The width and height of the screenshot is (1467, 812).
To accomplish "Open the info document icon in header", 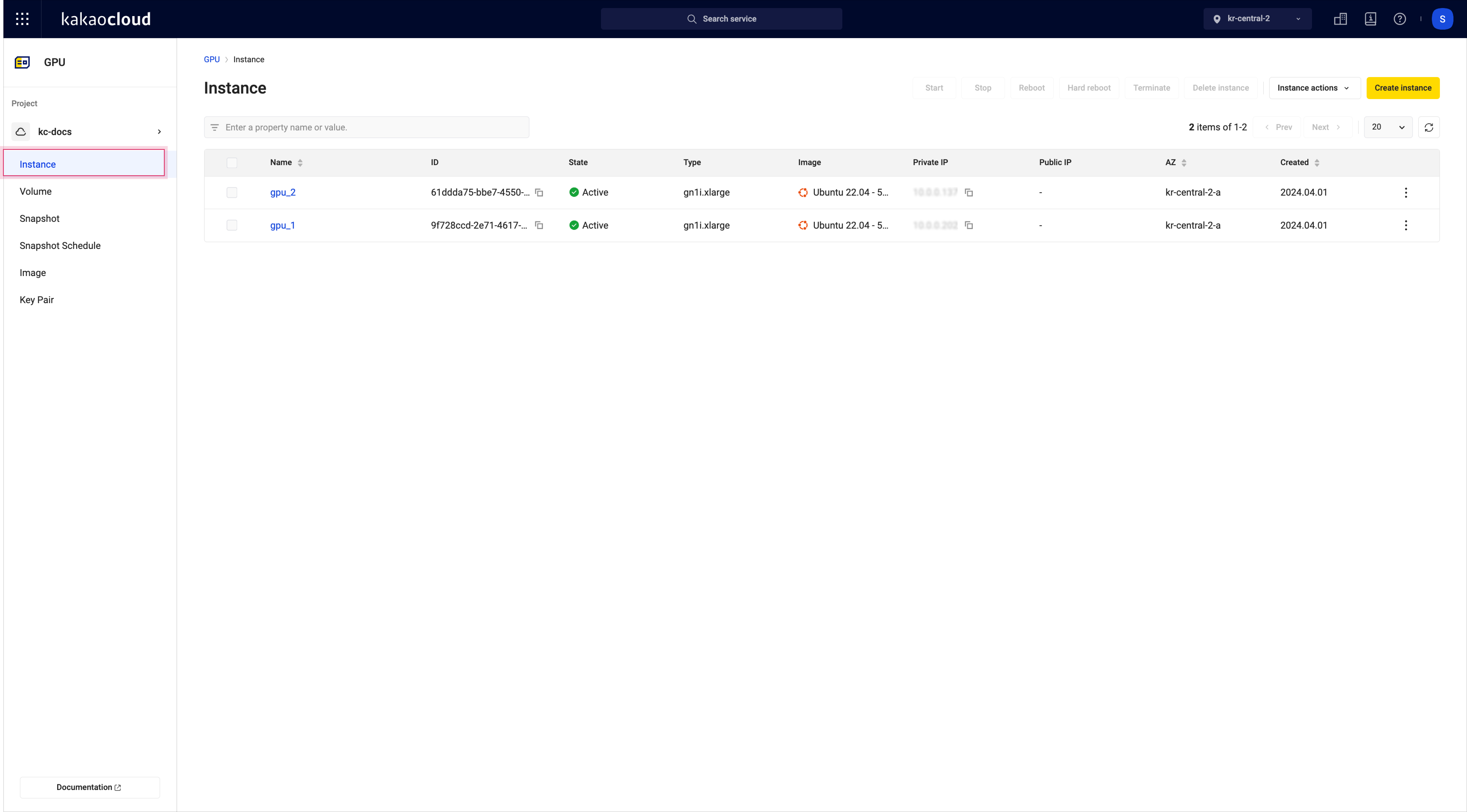I will [x=1370, y=19].
